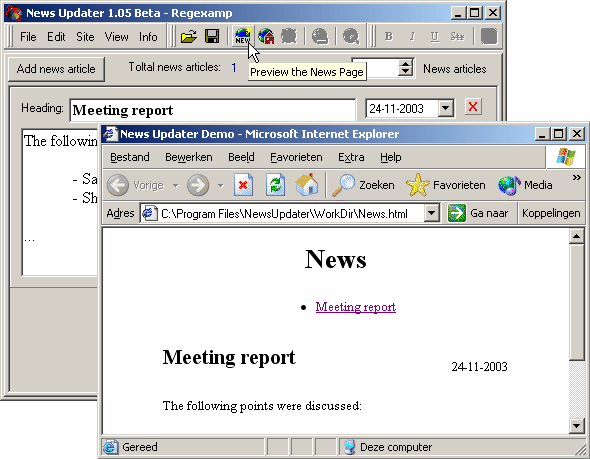This screenshot has width=590, height=459.
Task: Open file icon in News Updater toolbar
Action: pyautogui.click(x=189, y=36)
